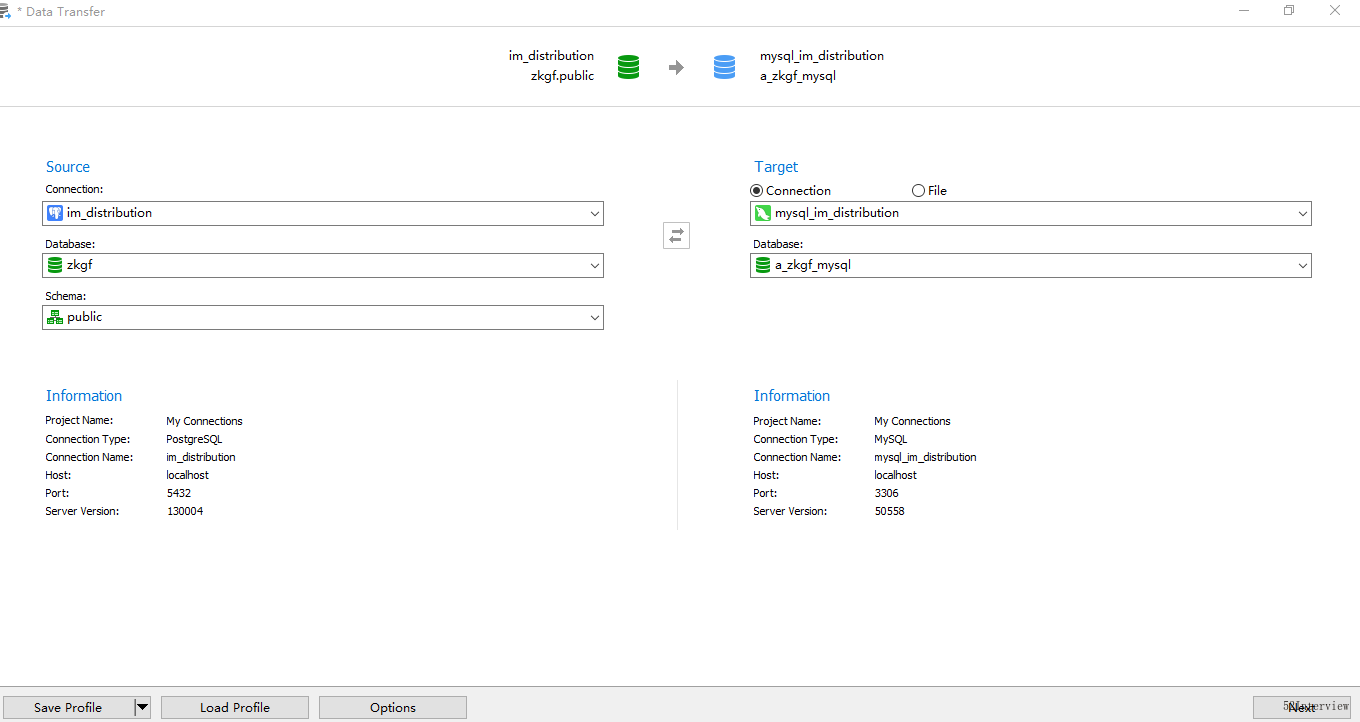Screen dimensions: 1360x722
Task: Click the Source section heading
Action: pyautogui.click(x=68, y=167)
